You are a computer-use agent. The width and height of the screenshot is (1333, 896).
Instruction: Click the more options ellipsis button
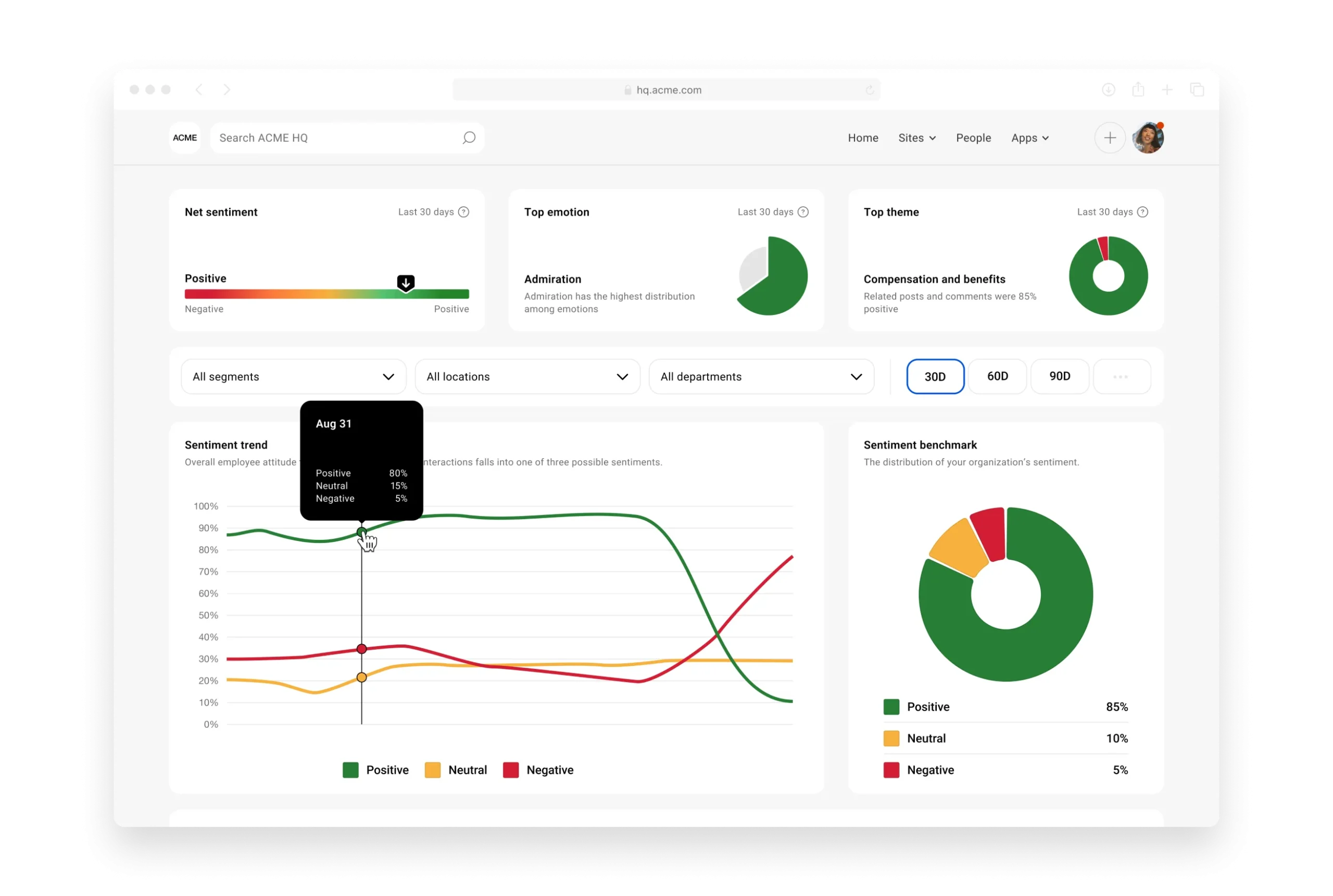pos(1120,377)
